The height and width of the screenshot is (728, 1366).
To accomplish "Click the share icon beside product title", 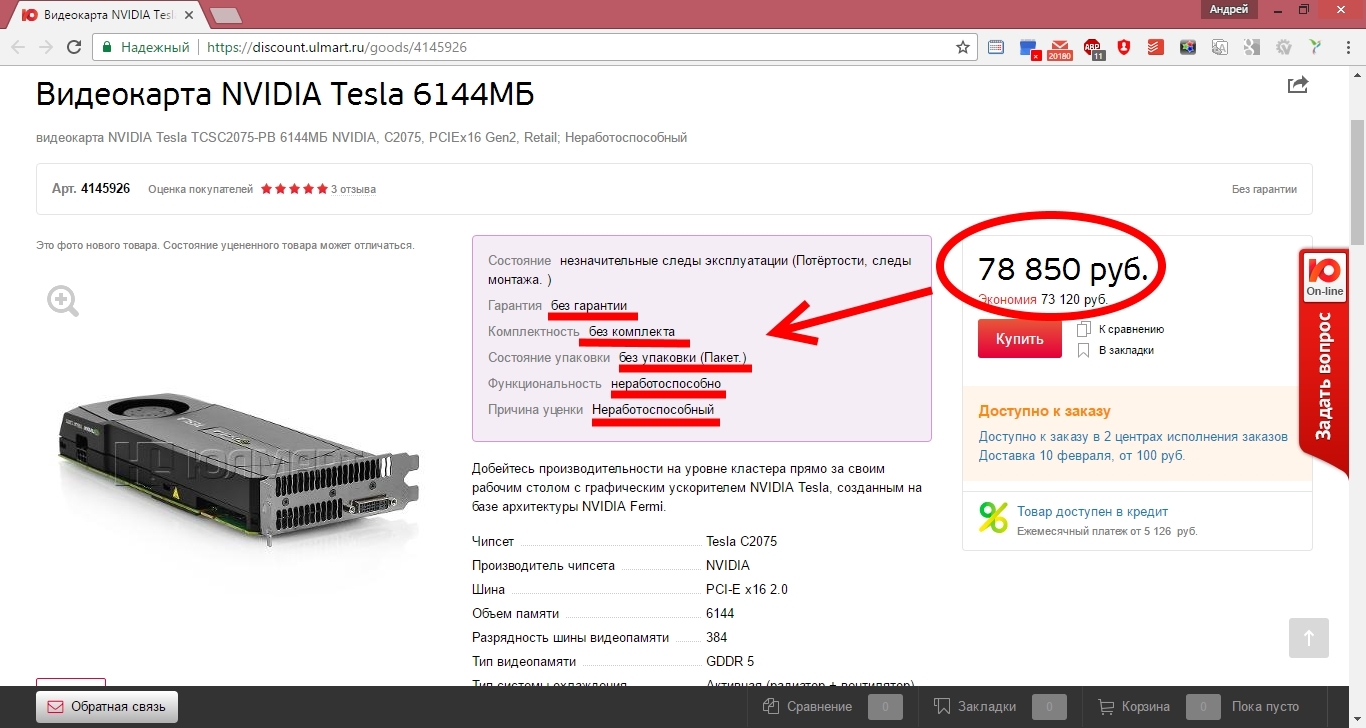I will click(x=1298, y=84).
